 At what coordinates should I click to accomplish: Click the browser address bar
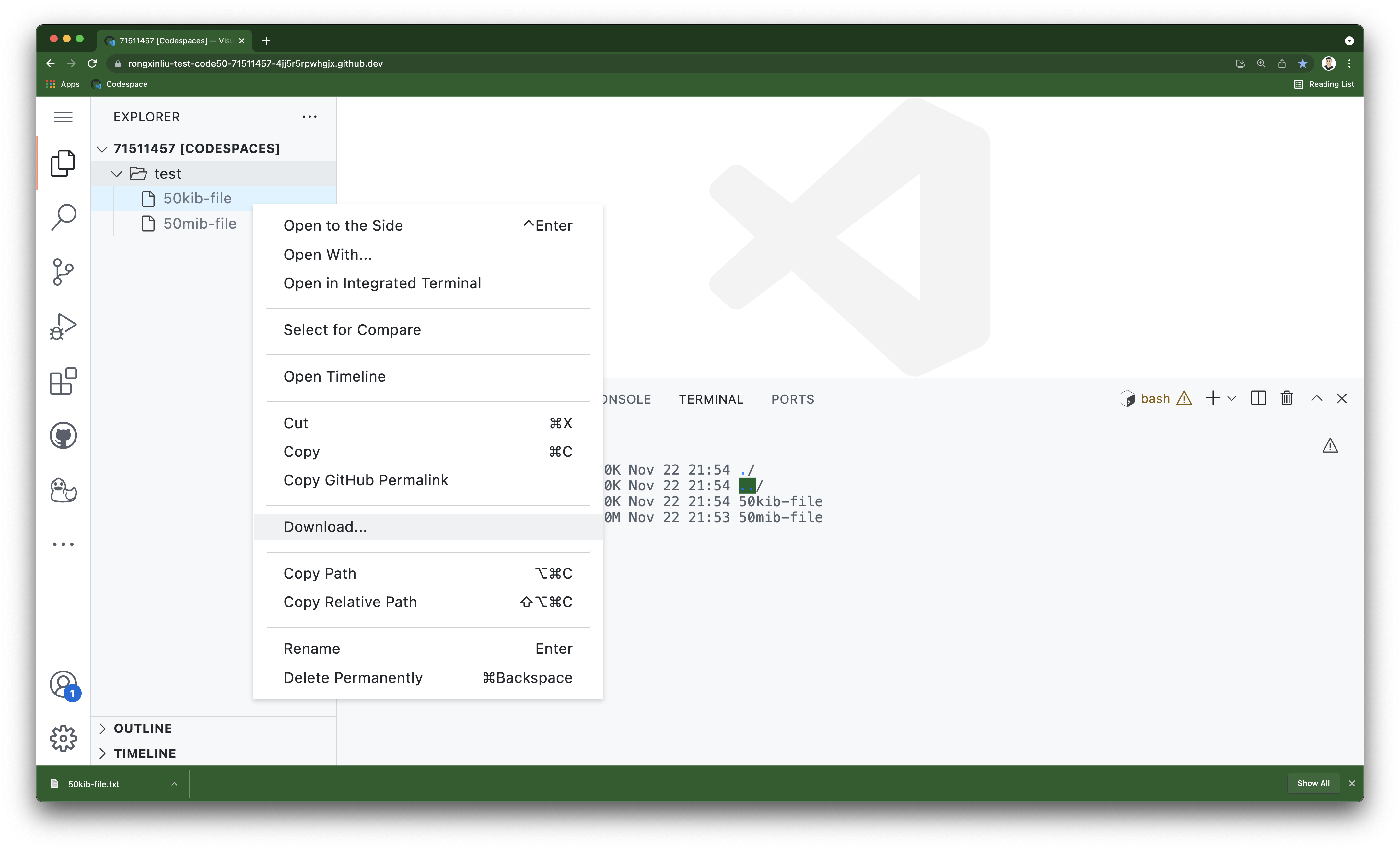coord(398,63)
